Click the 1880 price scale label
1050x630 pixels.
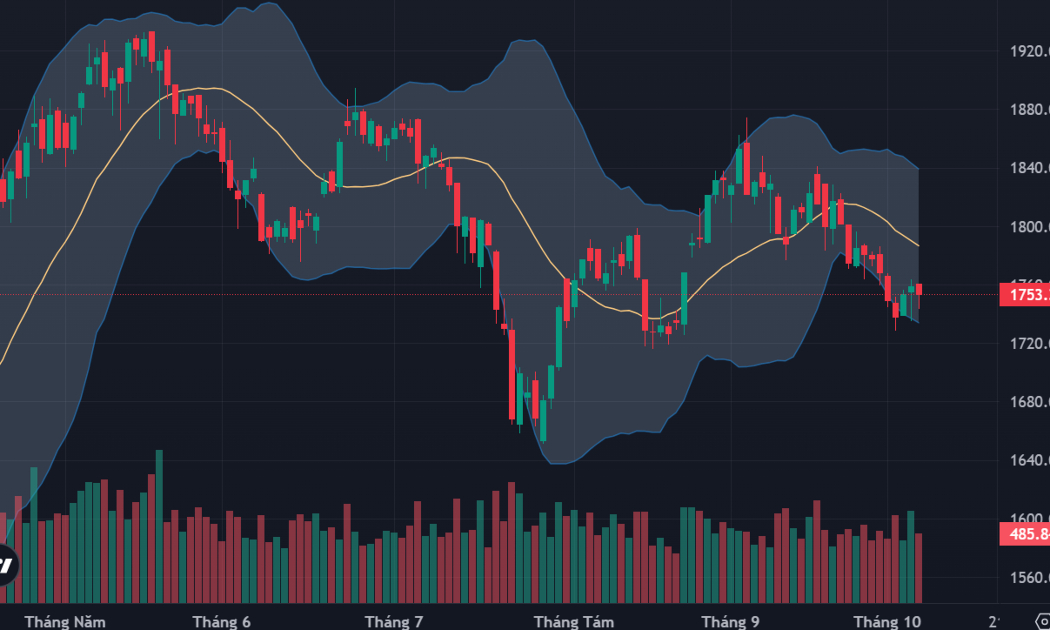tap(1029, 110)
